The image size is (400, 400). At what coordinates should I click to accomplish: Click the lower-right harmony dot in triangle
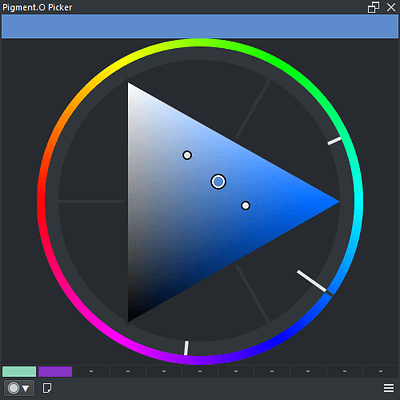[245, 206]
